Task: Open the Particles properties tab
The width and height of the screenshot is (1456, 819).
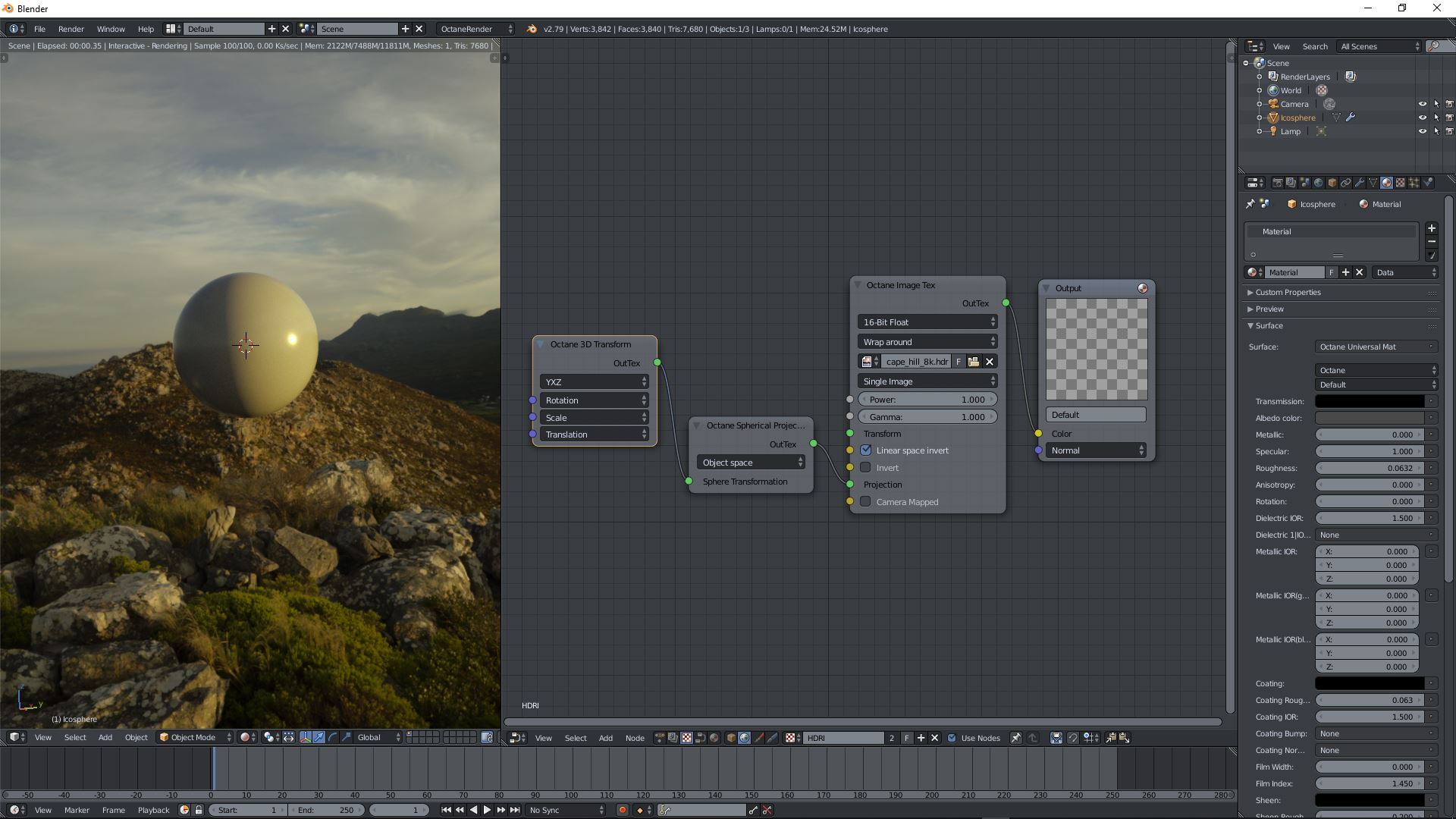Action: (1414, 183)
